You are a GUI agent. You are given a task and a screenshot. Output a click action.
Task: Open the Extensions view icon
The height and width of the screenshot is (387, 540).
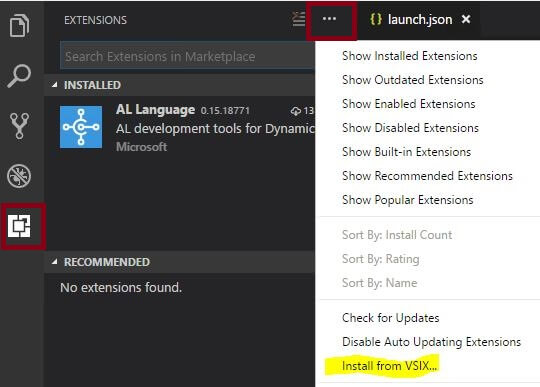[19, 226]
